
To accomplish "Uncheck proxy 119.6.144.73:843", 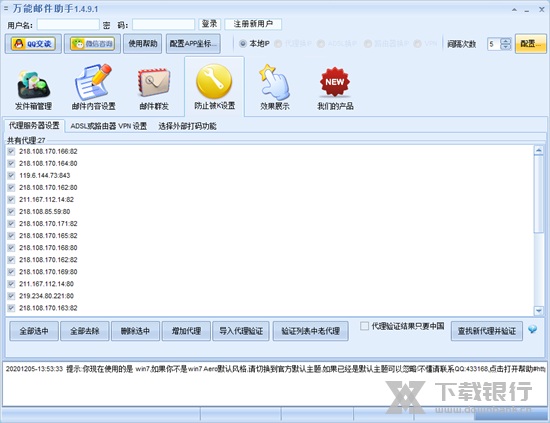I will (x=11, y=175).
